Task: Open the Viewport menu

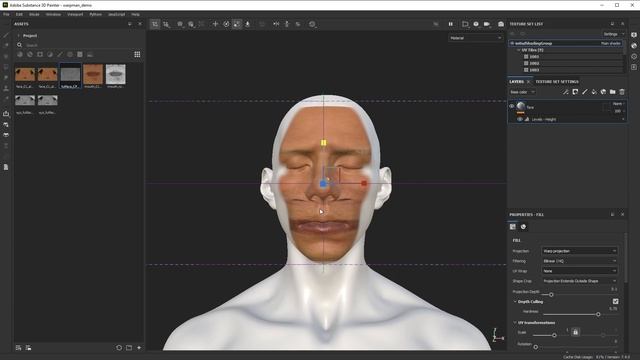Action: click(x=75, y=14)
